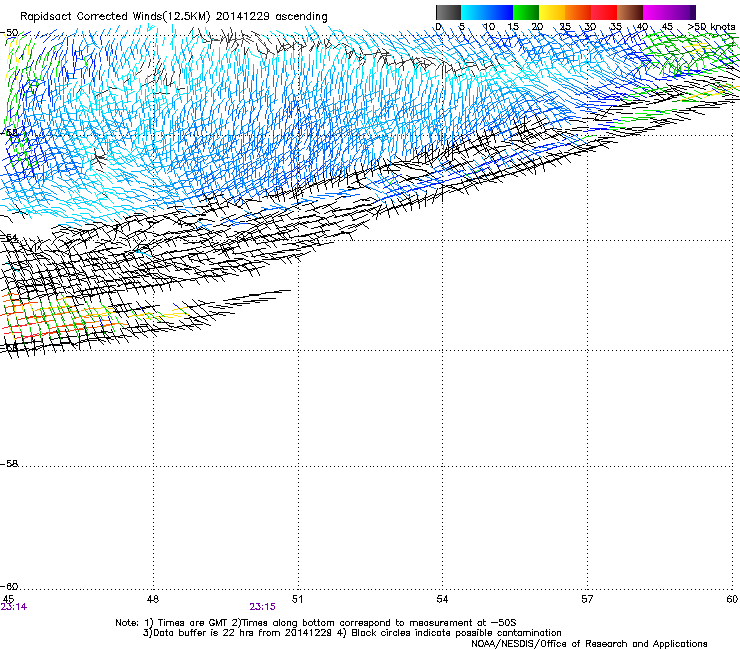
Task: Click the longitude label '48'
Action: (152, 599)
